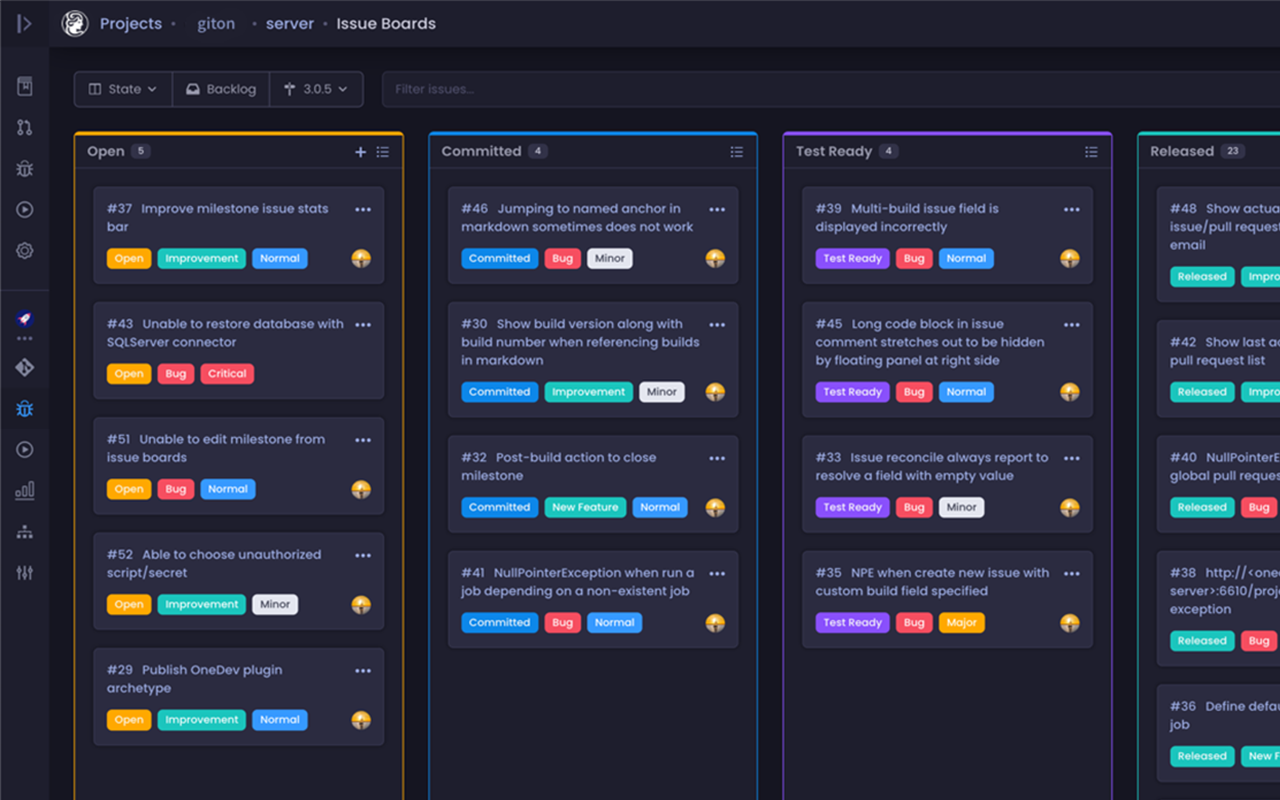Open the Backlog button
Screen dimensions: 1280x800
[x=221, y=89]
